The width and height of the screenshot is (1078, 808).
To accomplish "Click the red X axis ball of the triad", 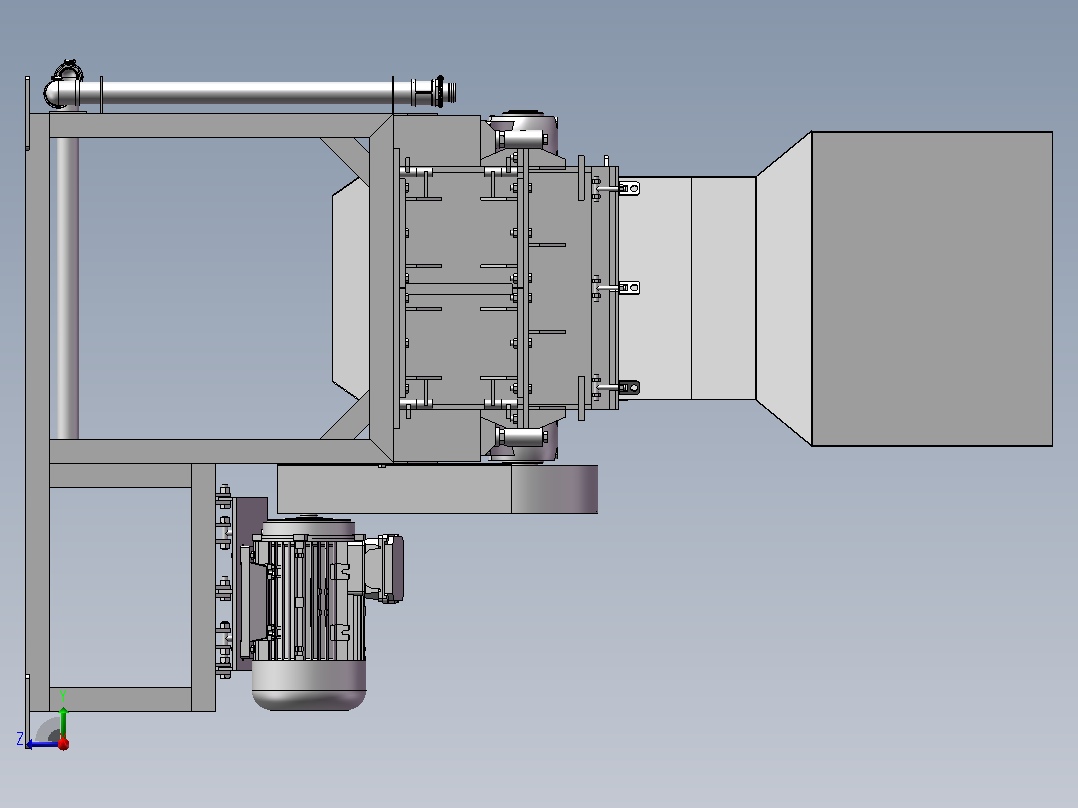I will (x=63, y=744).
